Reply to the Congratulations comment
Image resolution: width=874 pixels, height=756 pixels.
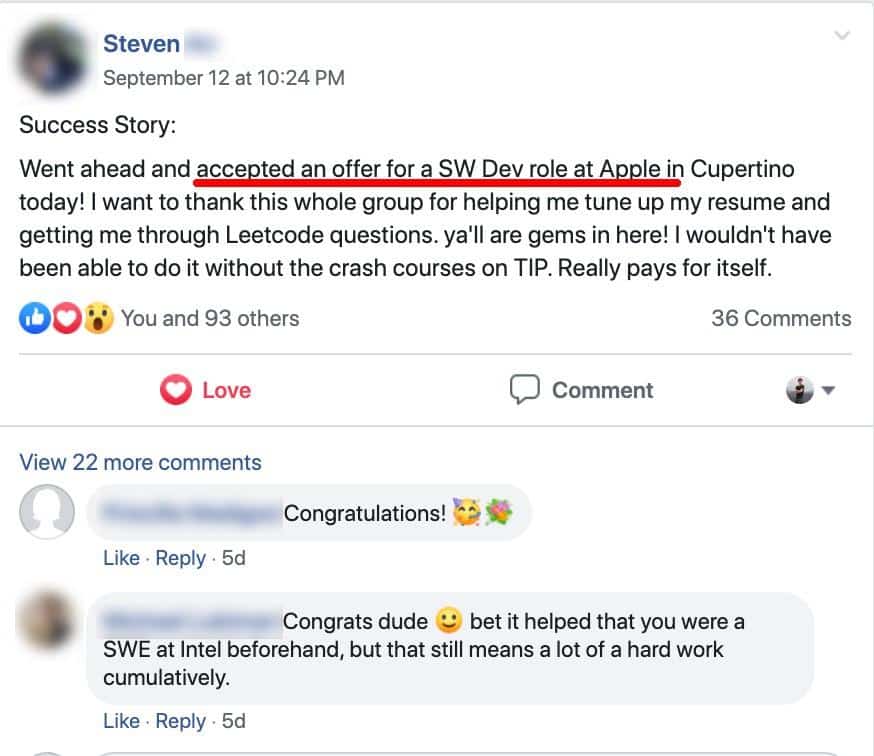181,558
